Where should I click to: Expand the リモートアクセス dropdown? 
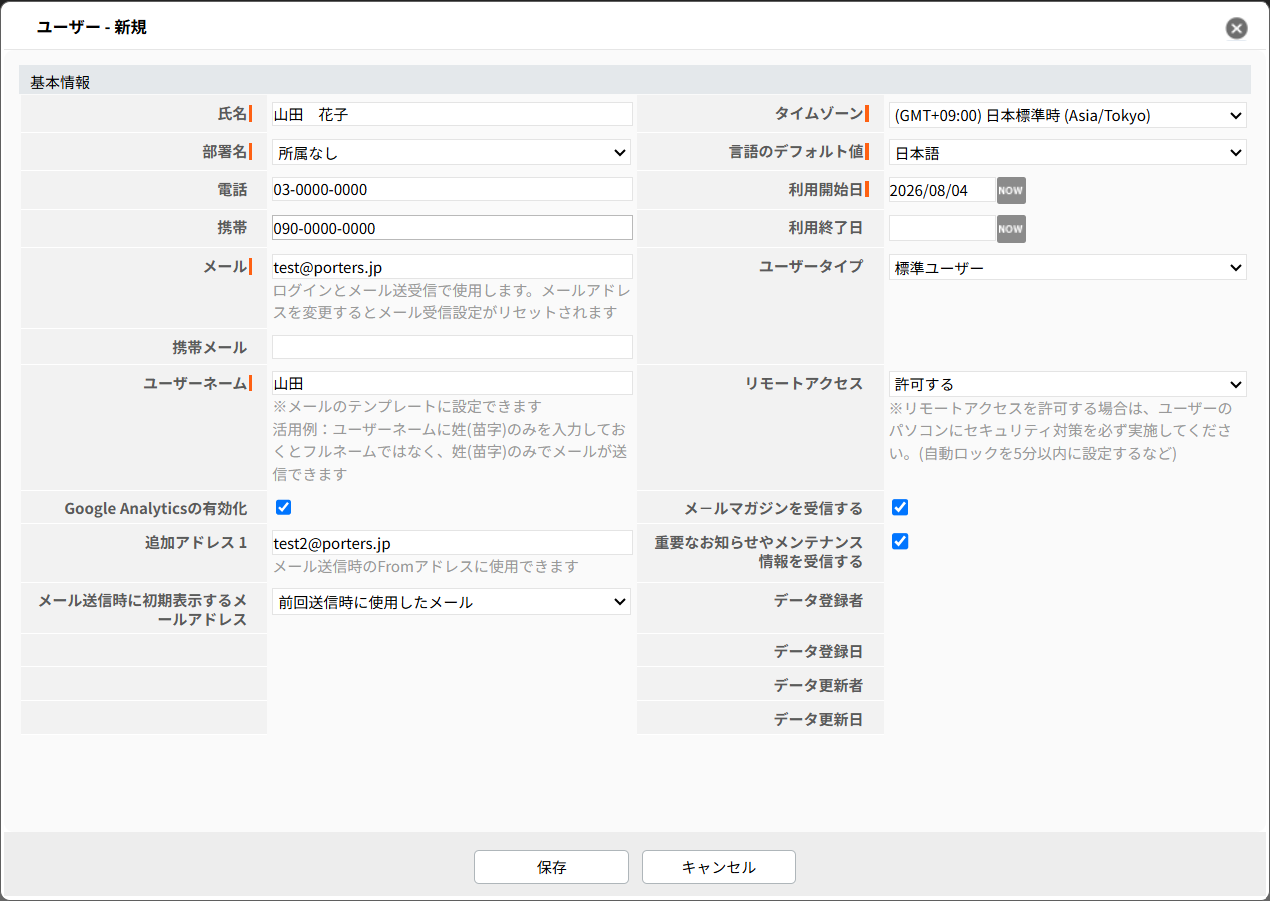pos(1068,384)
